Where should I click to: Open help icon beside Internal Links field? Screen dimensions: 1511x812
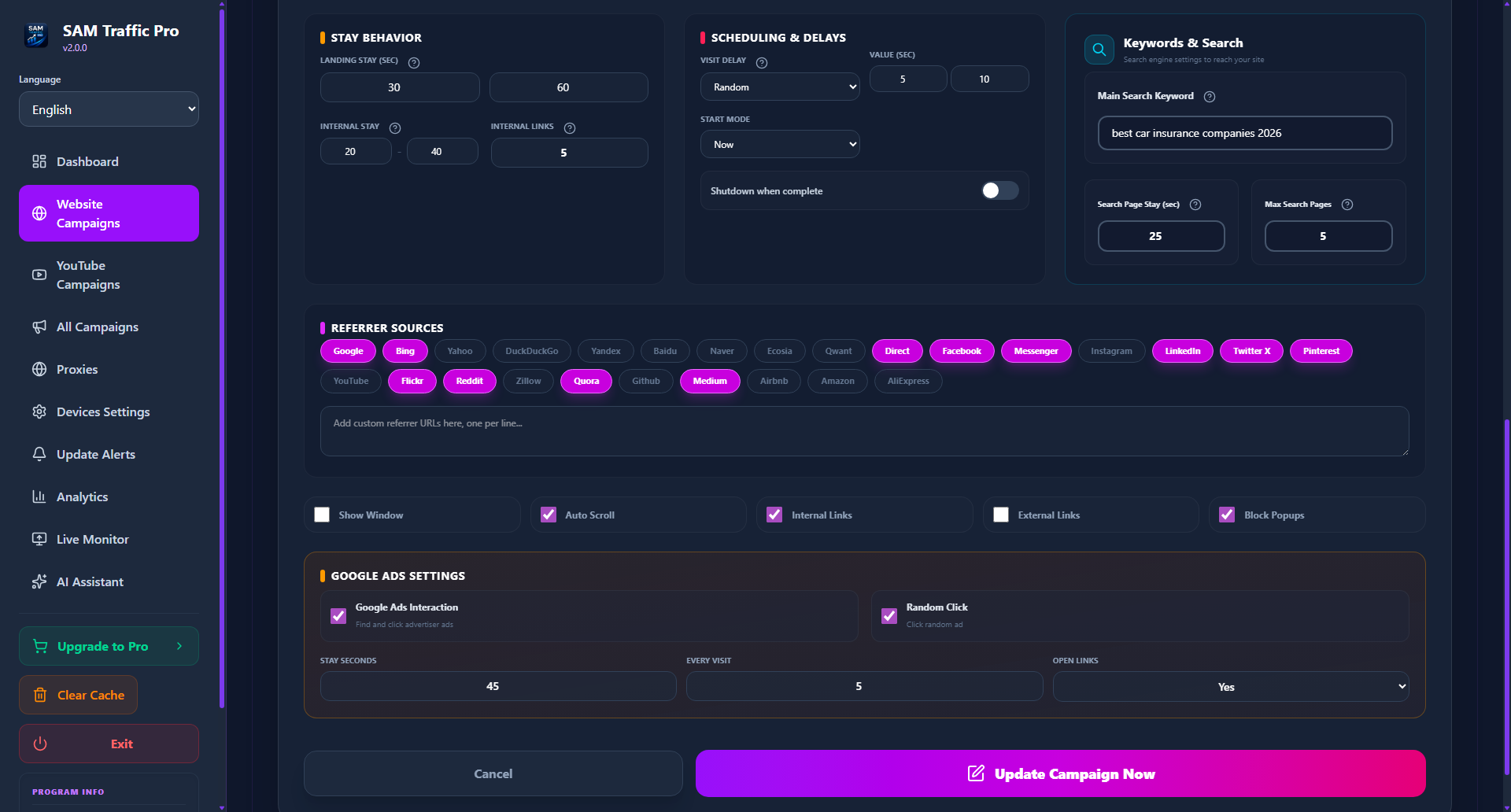570,128
